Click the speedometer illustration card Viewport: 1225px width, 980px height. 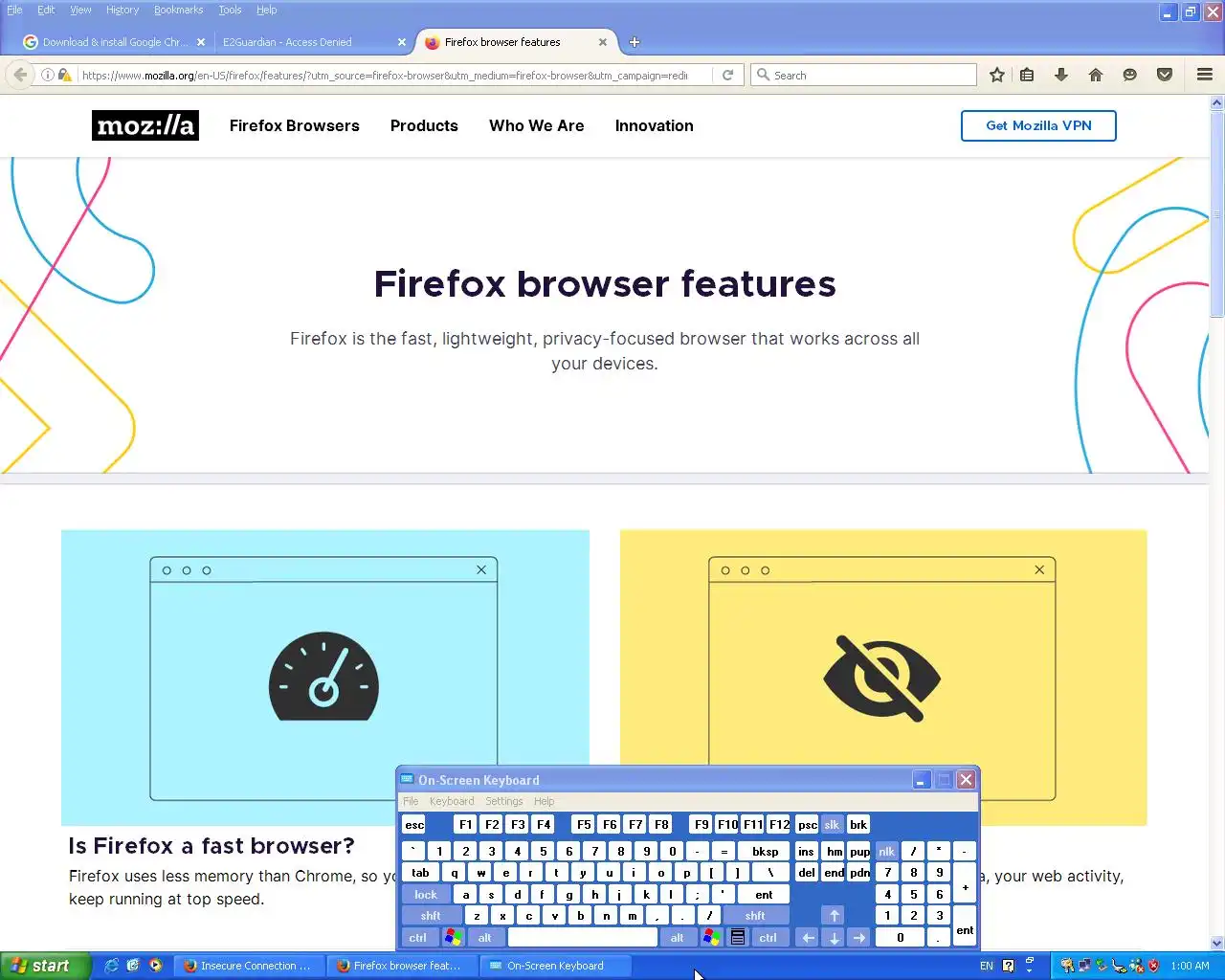pos(324,678)
